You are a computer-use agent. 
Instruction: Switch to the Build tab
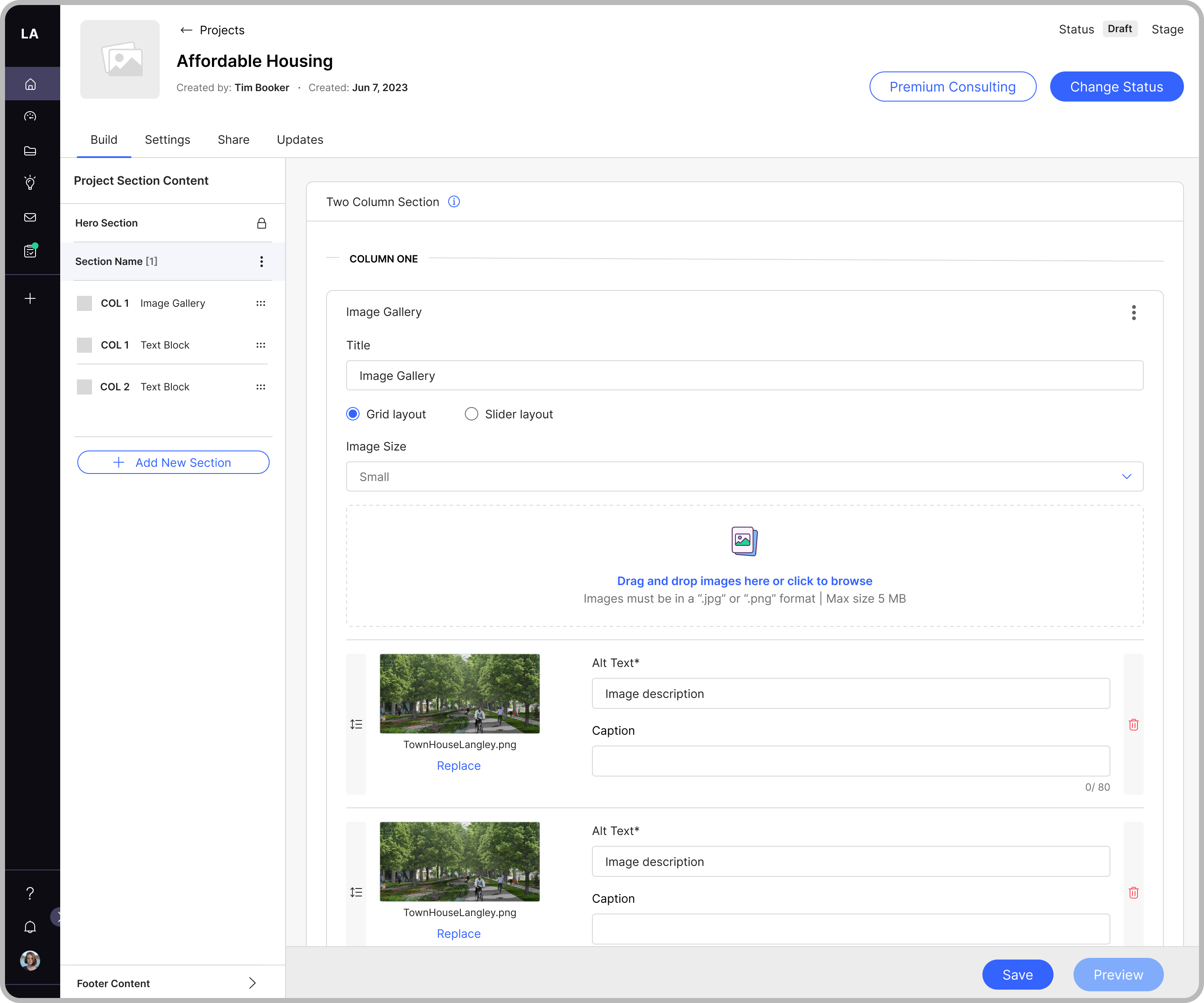pyautogui.click(x=104, y=140)
